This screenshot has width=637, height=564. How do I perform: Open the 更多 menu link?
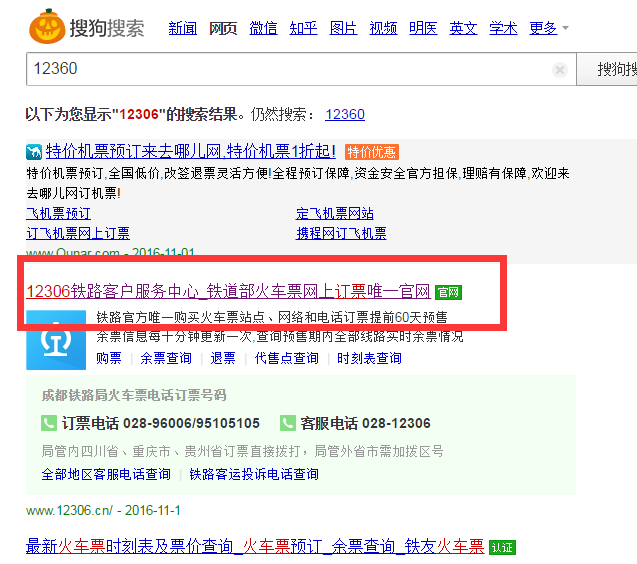pos(543,28)
